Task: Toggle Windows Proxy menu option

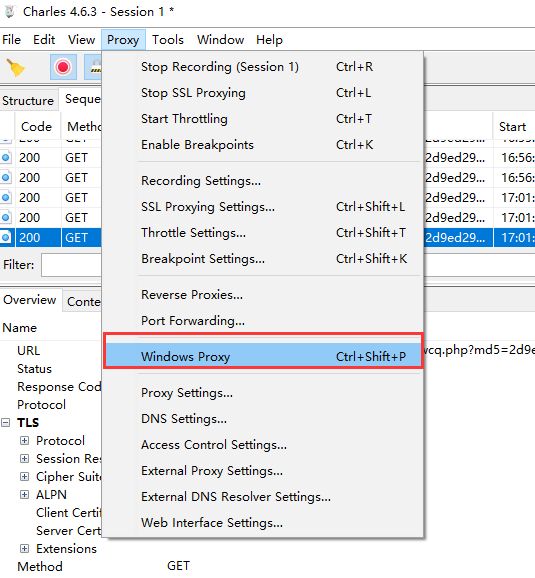Action: (x=263, y=356)
